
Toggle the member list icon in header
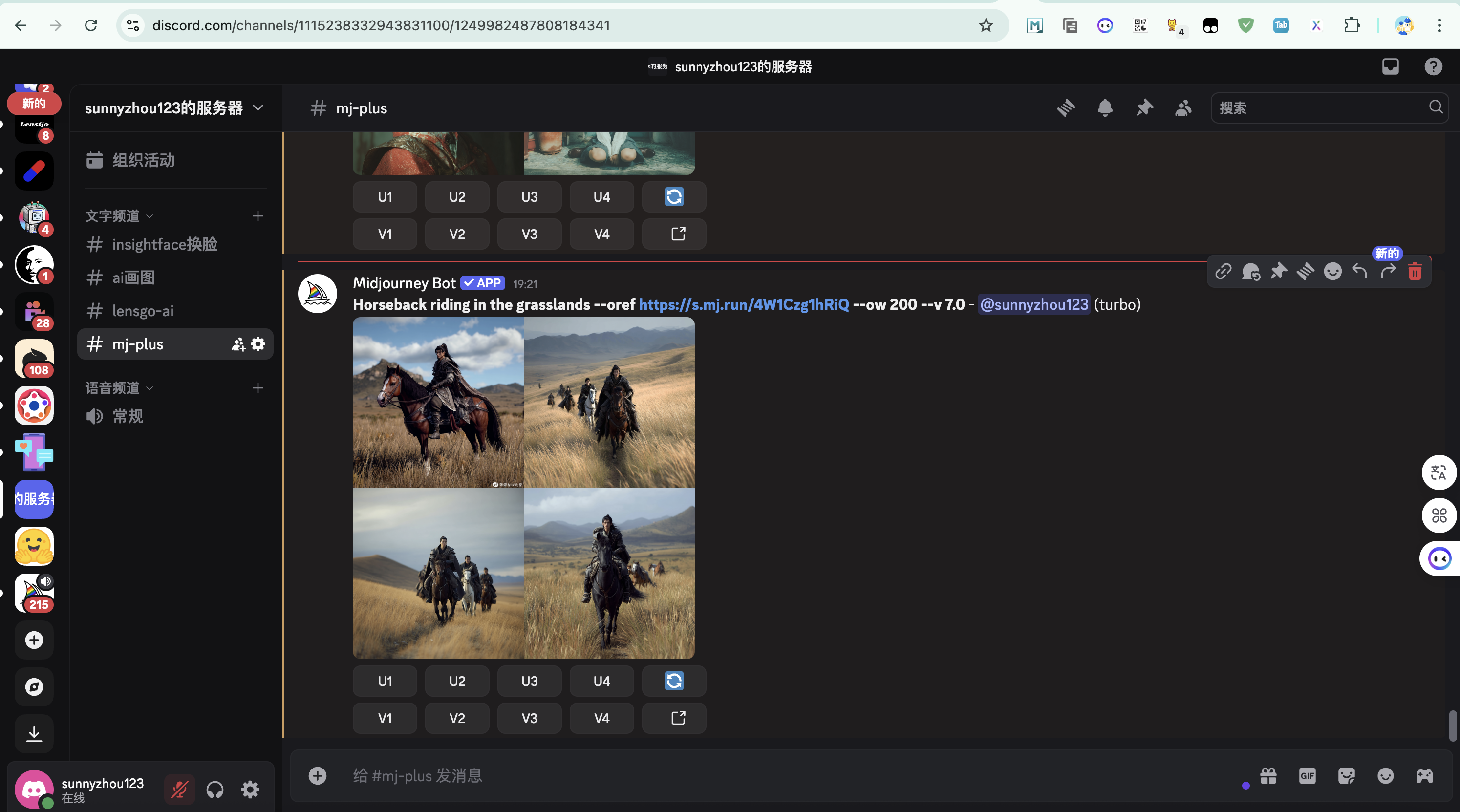coord(1183,107)
